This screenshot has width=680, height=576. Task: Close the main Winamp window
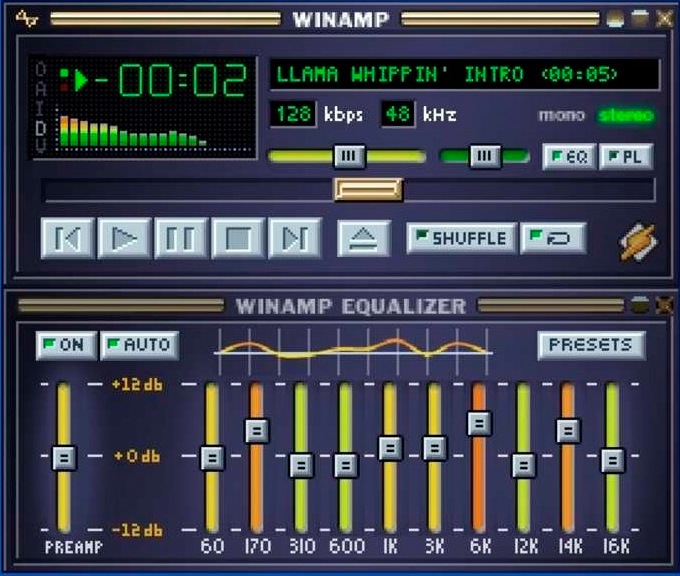[664, 19]
